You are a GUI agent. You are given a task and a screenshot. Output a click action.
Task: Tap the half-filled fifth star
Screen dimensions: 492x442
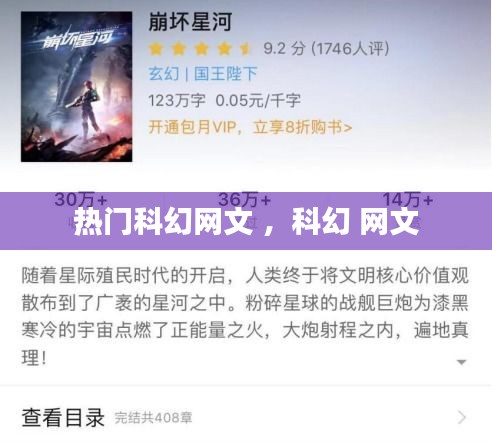coord(246,49)
